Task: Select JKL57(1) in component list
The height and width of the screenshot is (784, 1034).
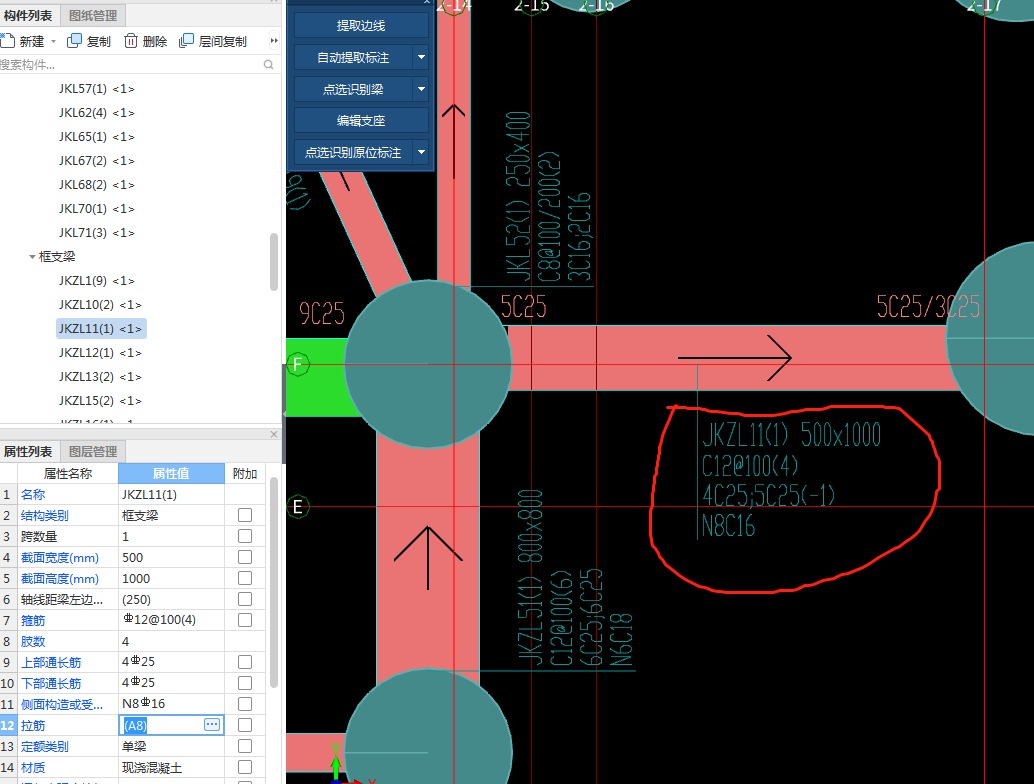Action: coord(96,88)
